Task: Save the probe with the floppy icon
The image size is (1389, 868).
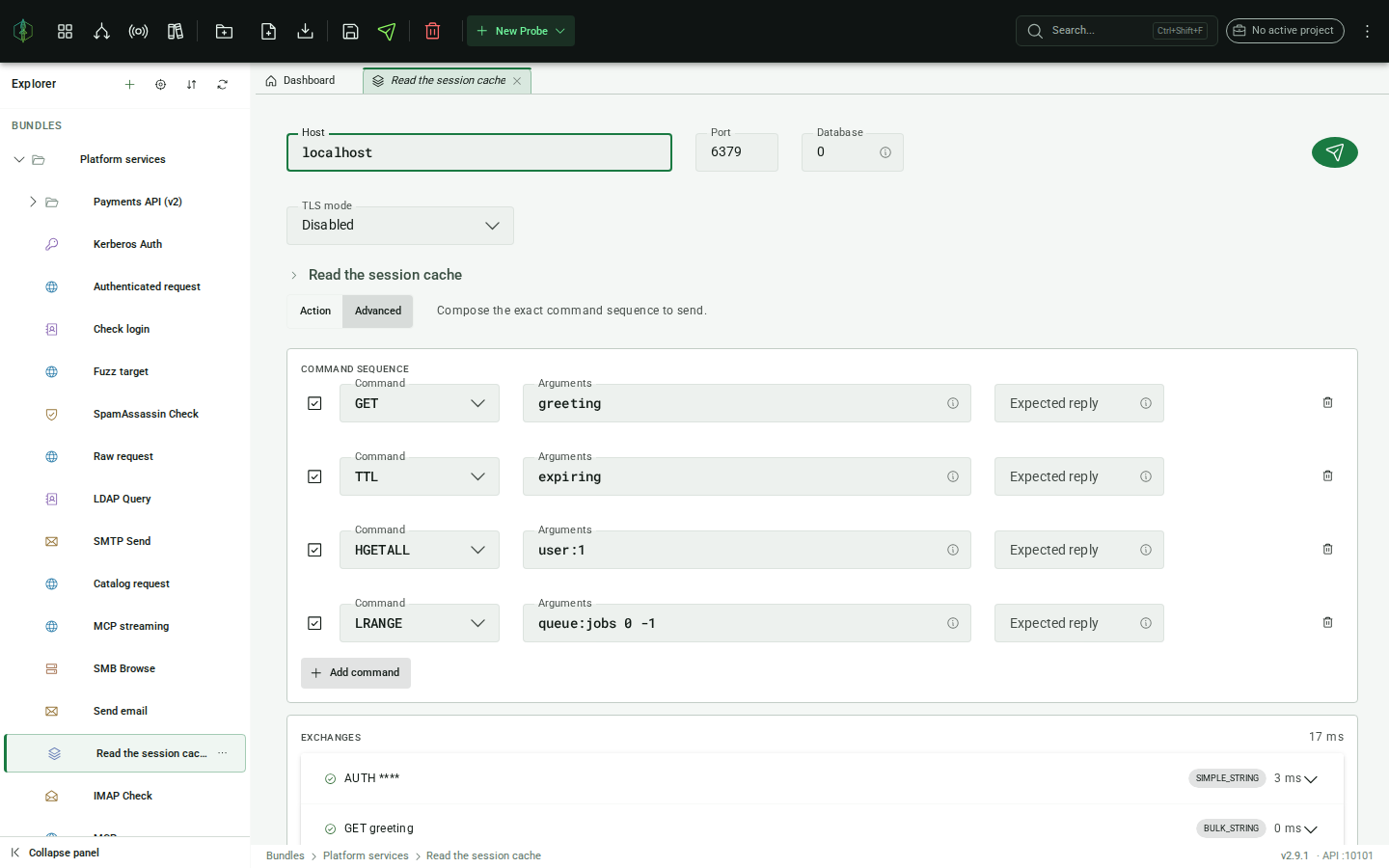Action: pyautogui.click(x=350, y=31)
